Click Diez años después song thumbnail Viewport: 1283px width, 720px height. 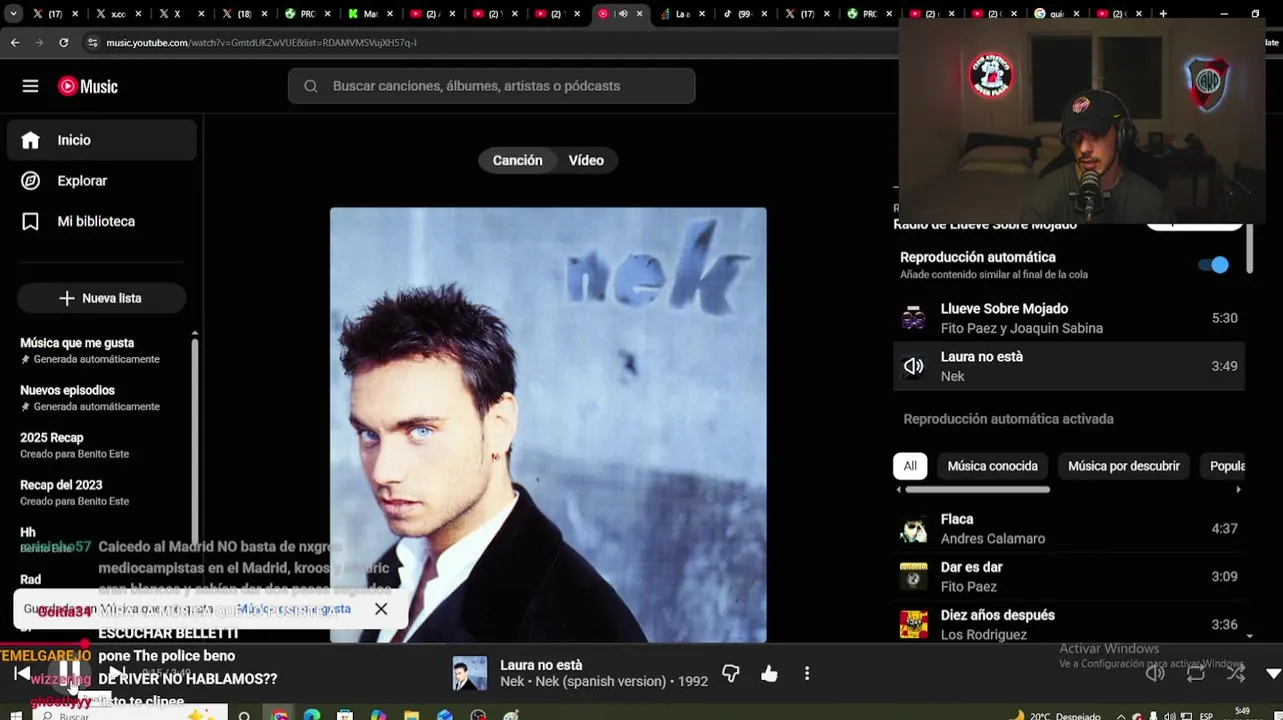[913, 624]
